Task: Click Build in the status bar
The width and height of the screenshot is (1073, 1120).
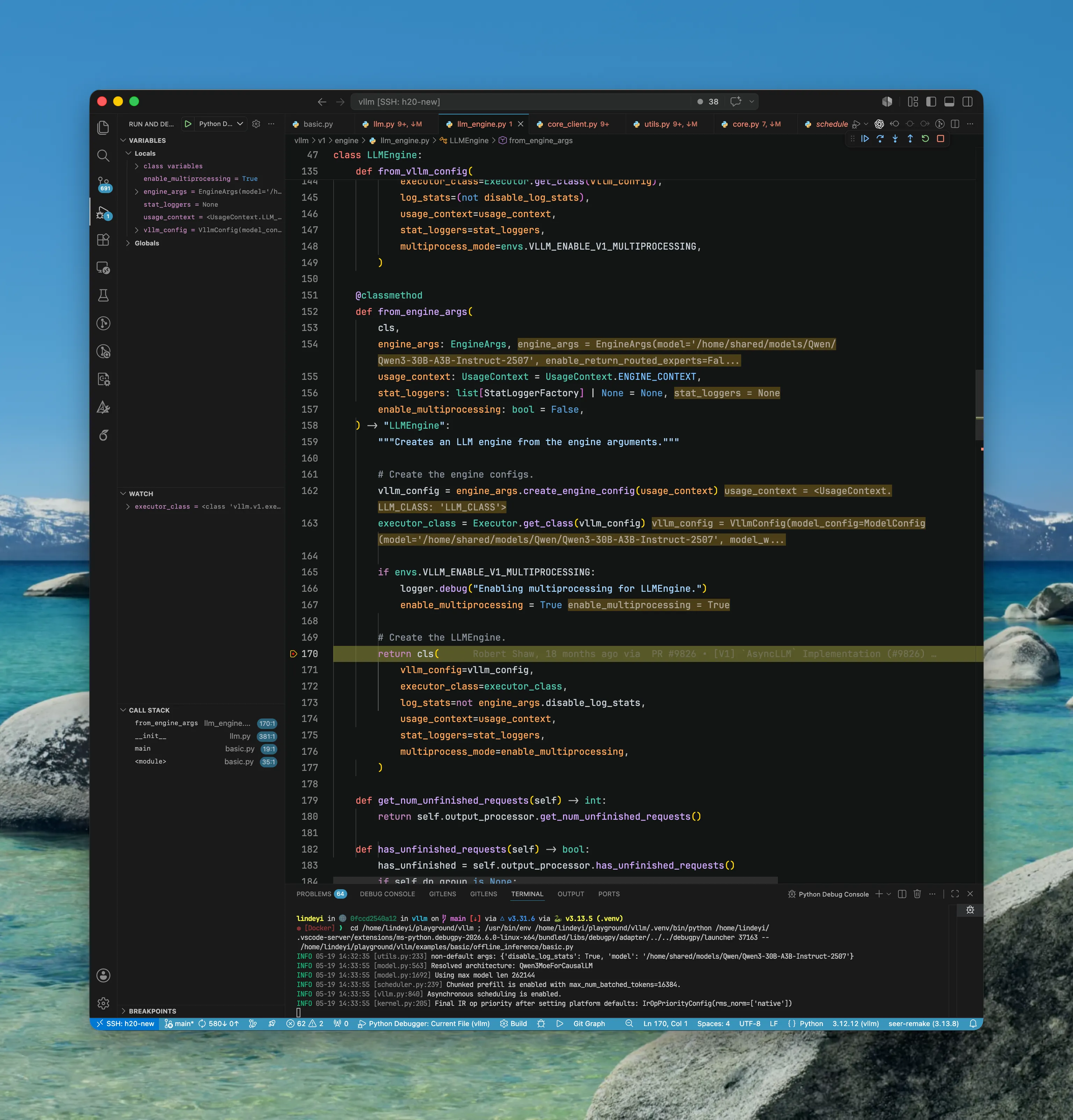Action: [x=513, y=1023]
